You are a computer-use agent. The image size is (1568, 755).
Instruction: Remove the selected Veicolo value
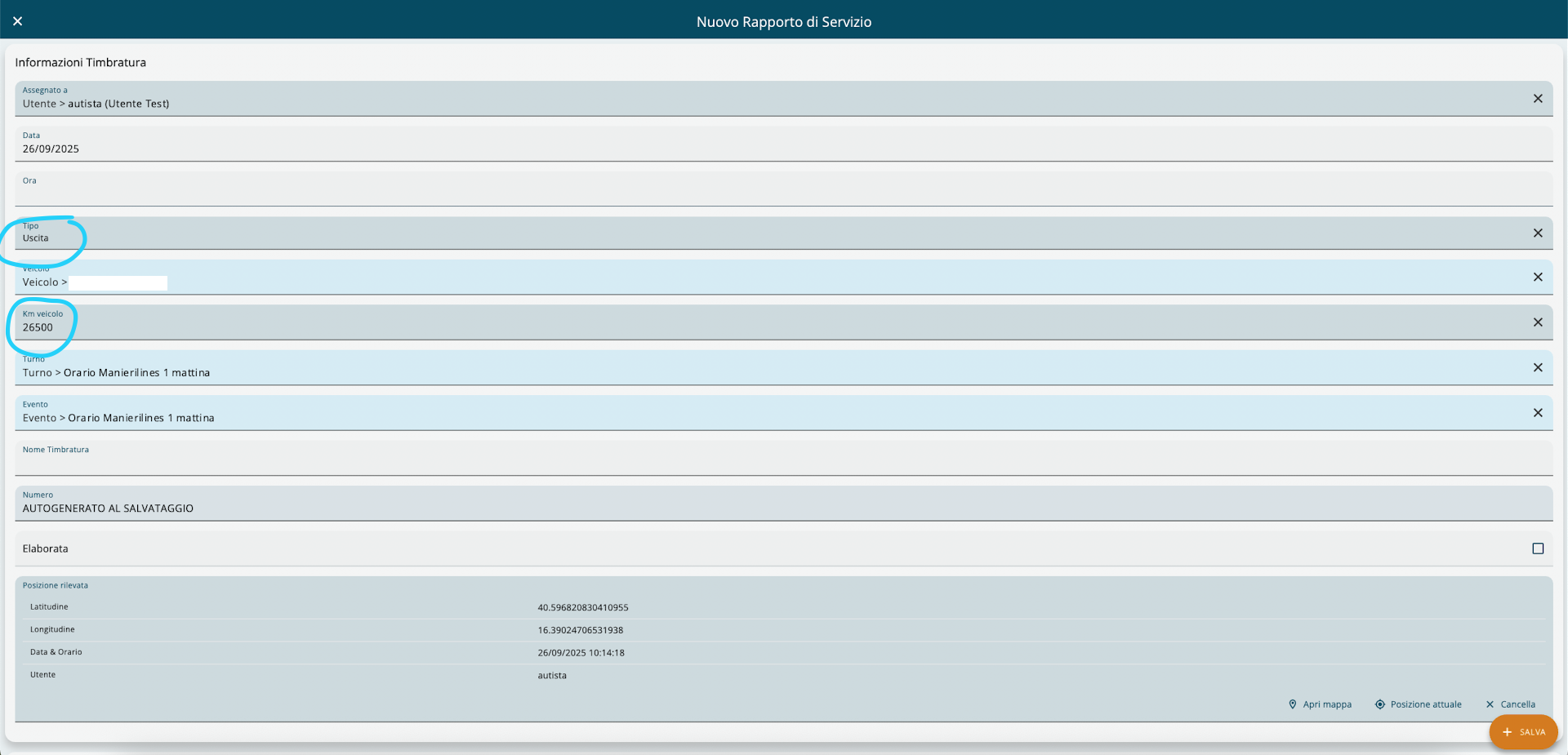click(1537, 278)
